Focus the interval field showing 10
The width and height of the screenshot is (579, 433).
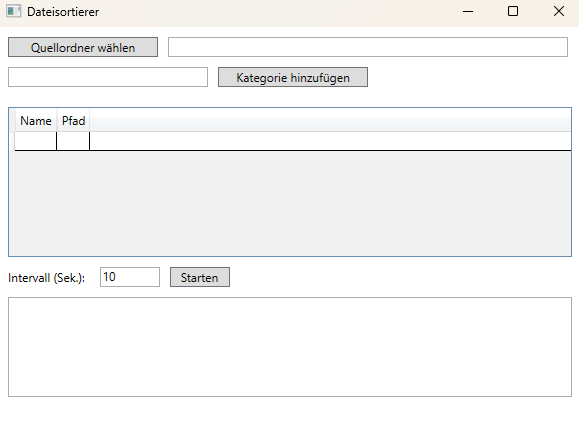tap(130, 277)
